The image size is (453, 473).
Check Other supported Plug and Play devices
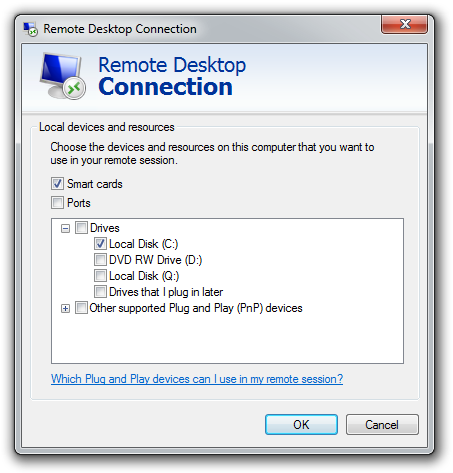pos(81,308)
